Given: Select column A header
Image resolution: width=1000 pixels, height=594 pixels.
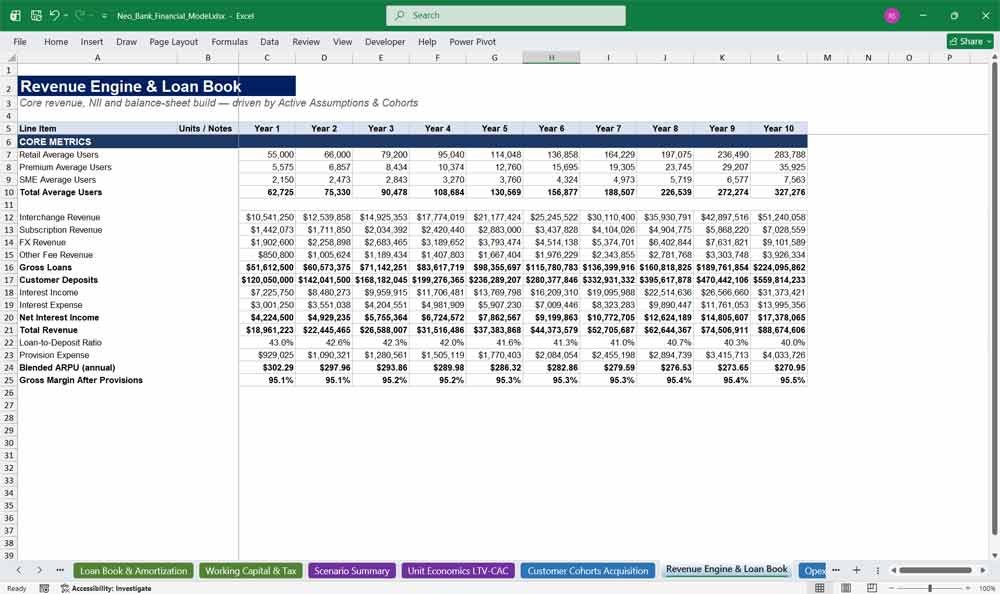Looking at the screenshot, I should point(97,58).
